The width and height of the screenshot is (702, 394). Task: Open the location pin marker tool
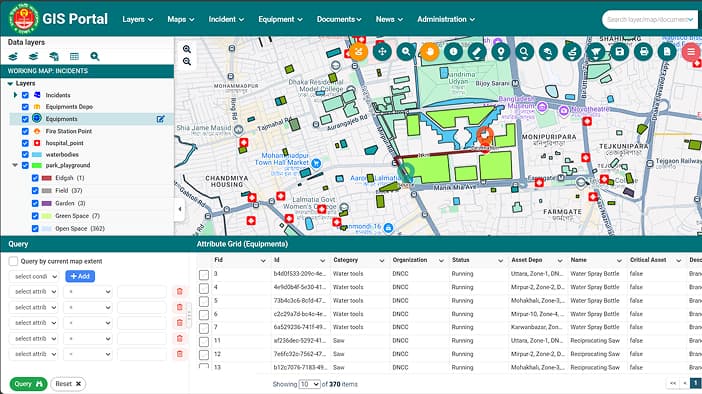(x=501, y=51)
